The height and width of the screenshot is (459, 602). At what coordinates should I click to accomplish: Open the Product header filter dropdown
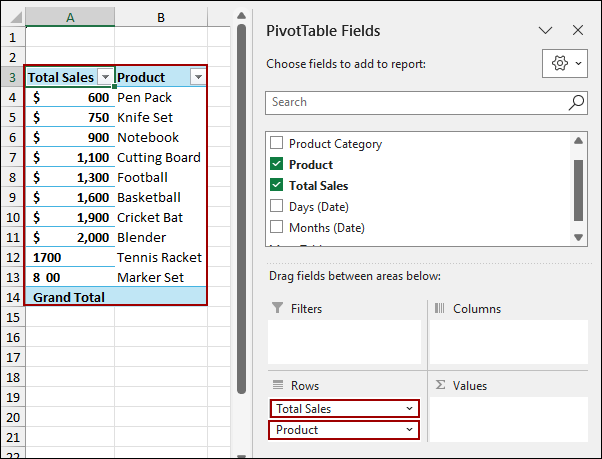198,77
